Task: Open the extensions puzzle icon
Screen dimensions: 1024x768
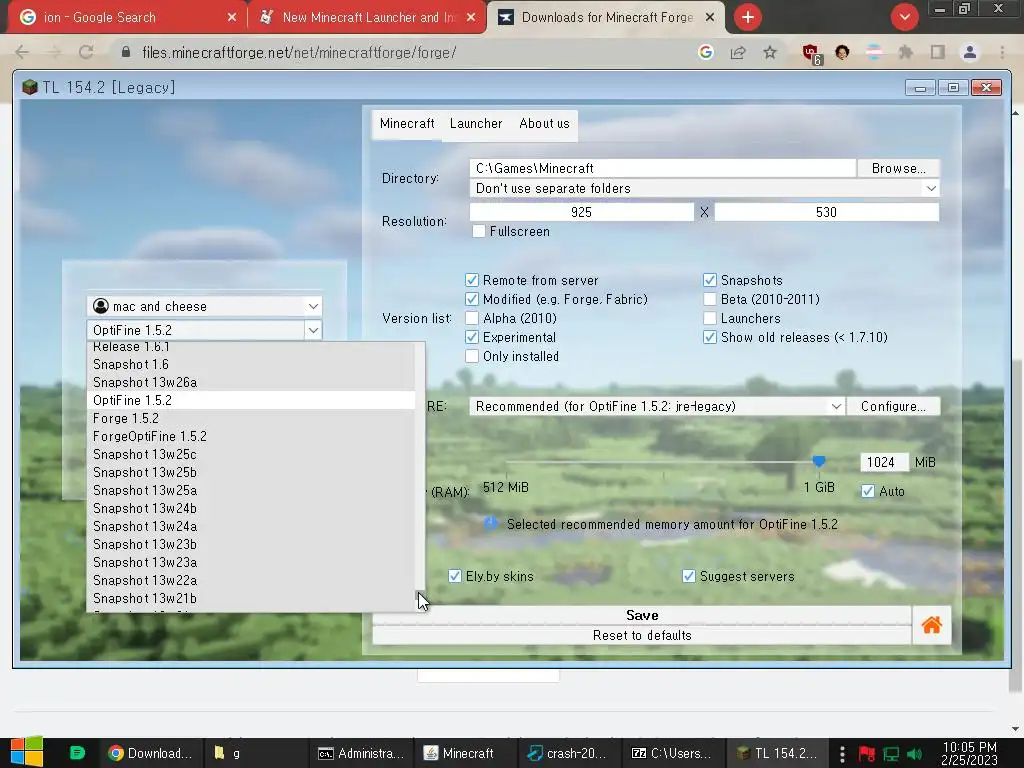Action: point(905,53)
